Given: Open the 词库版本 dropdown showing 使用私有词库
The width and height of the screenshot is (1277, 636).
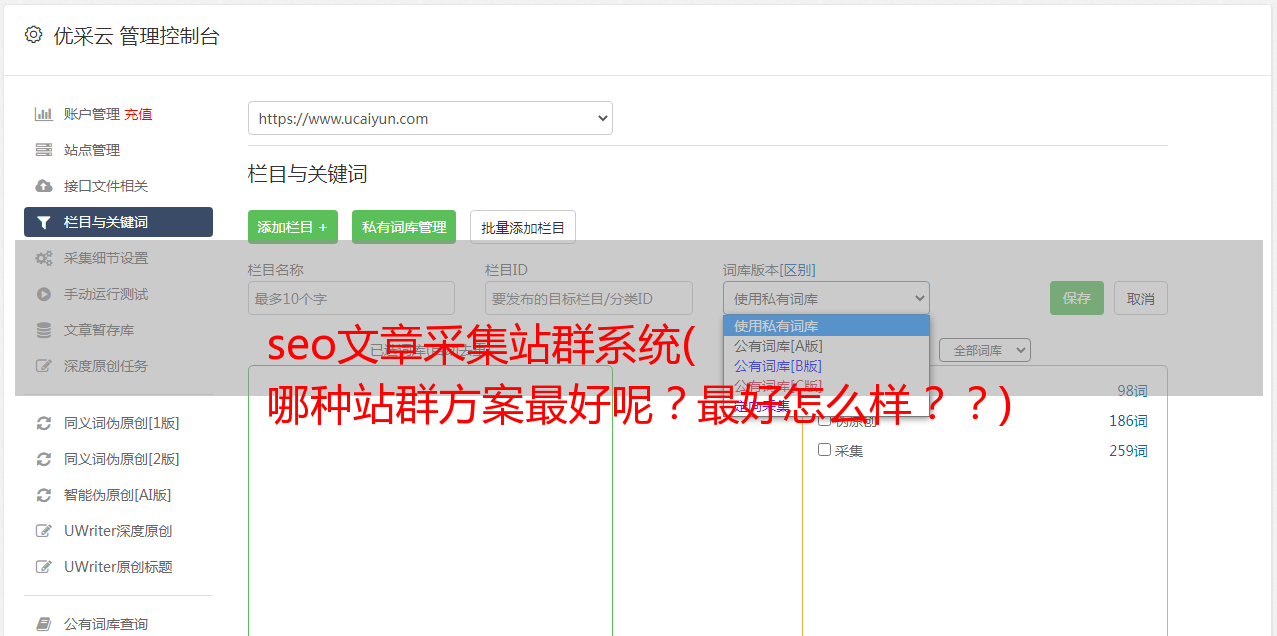Looking at the screenshot, I should pos(826,298).
